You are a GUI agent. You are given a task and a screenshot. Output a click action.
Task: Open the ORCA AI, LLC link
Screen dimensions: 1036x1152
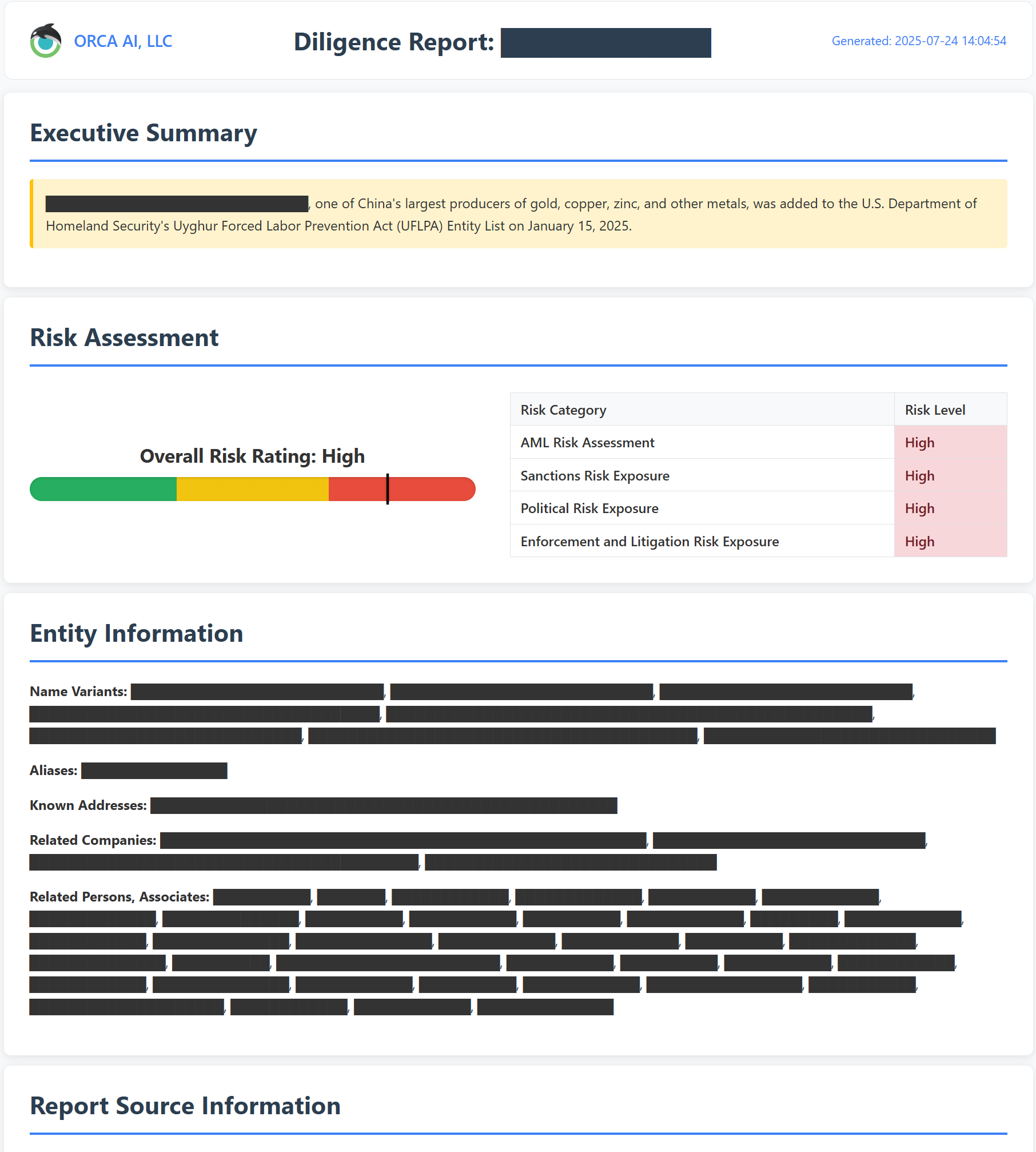(123, 41)
